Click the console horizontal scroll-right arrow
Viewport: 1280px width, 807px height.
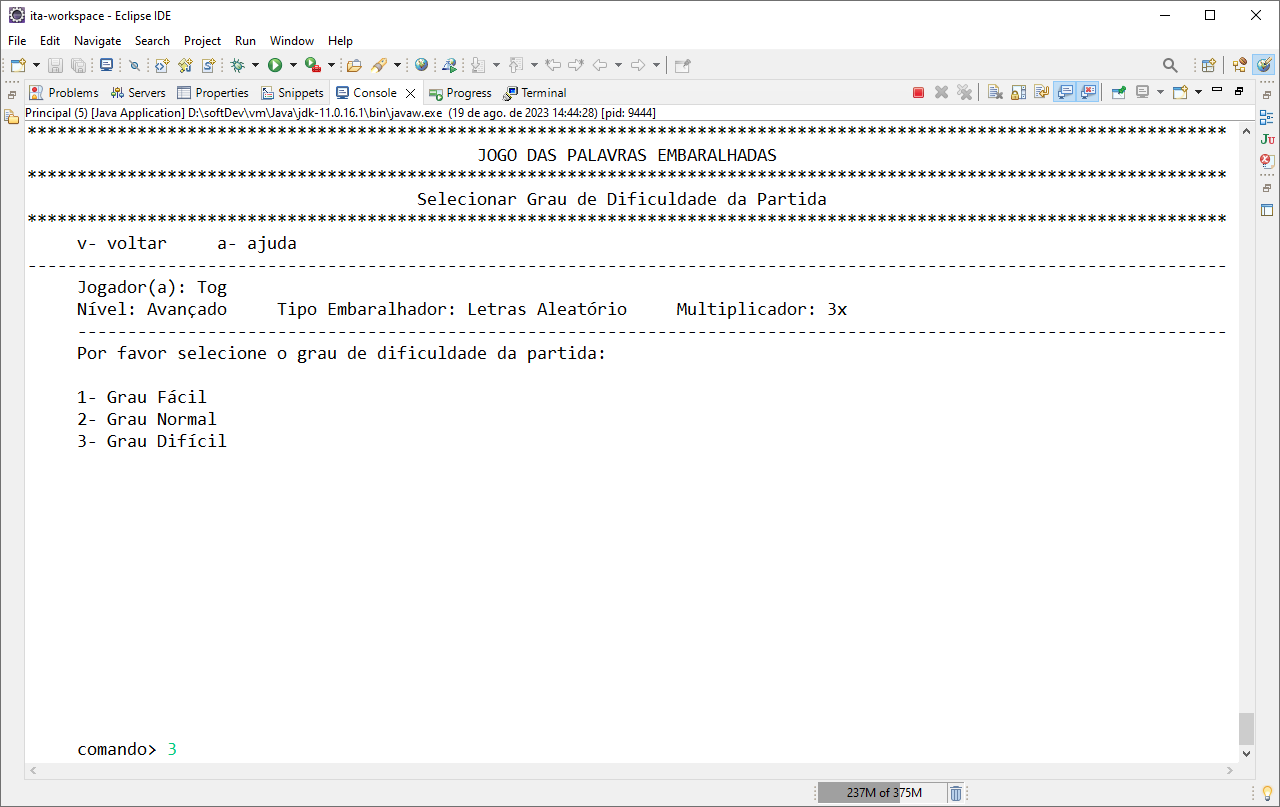pos(1230,771)
